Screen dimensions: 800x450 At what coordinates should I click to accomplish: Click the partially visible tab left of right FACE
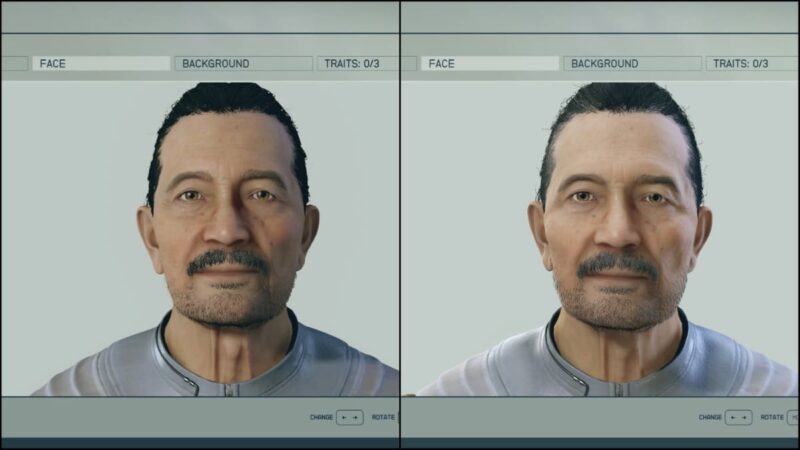coord(408,63)
